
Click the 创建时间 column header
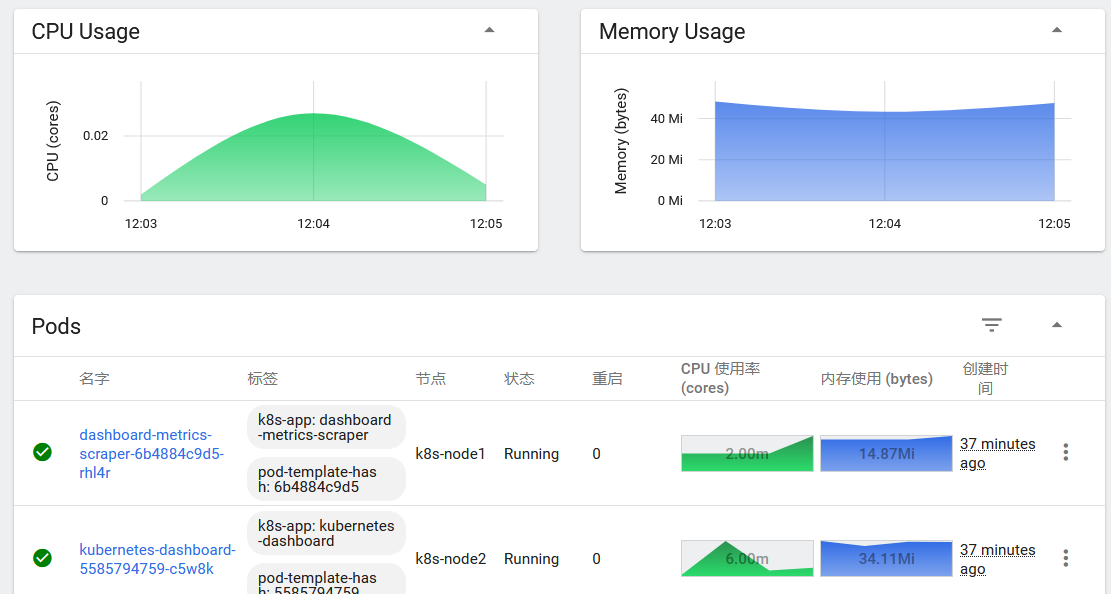pyautogui.click(x=985, y=379)
